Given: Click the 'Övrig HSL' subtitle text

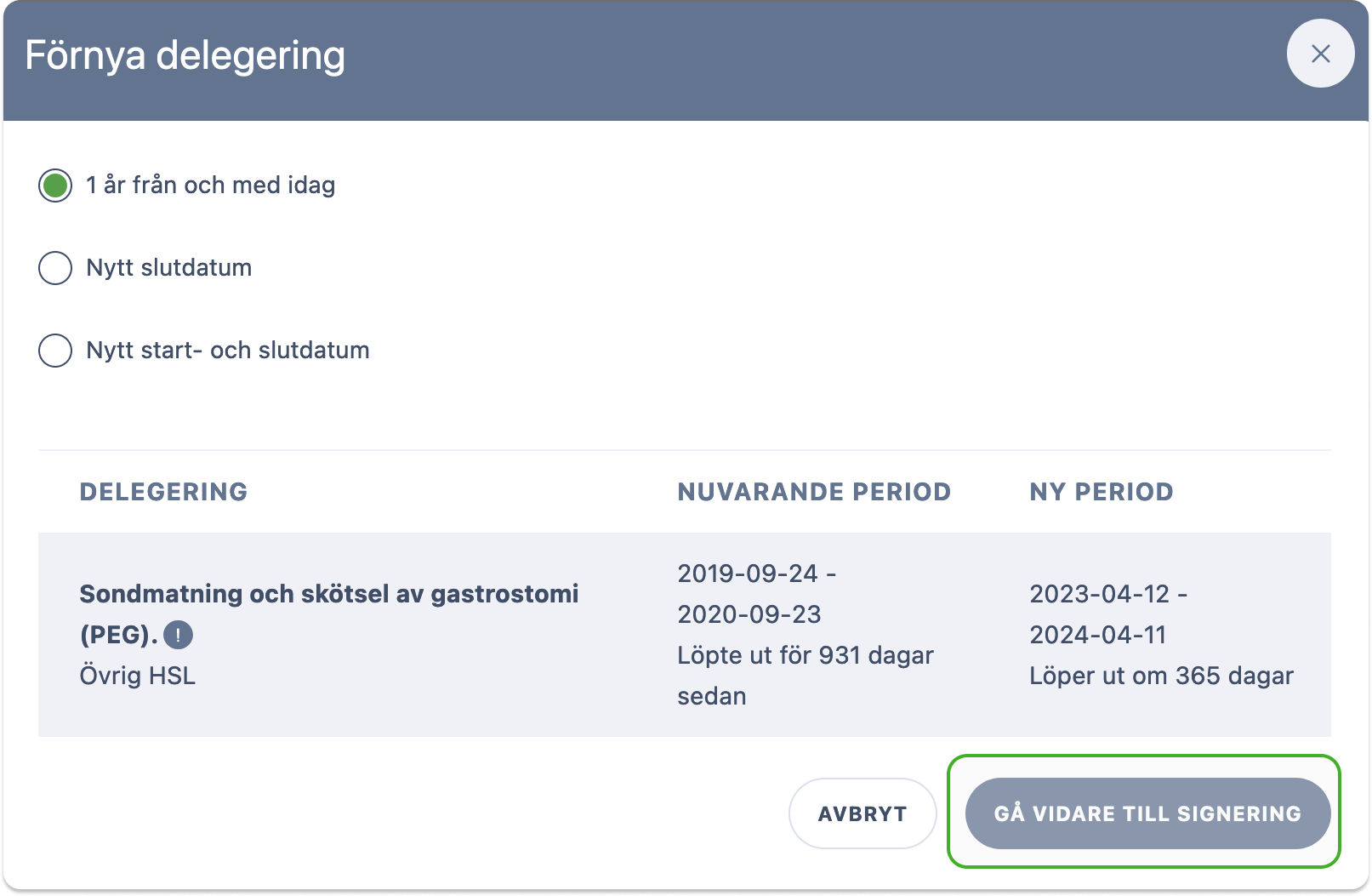Looking at the screenshot, I should (138, 676).
